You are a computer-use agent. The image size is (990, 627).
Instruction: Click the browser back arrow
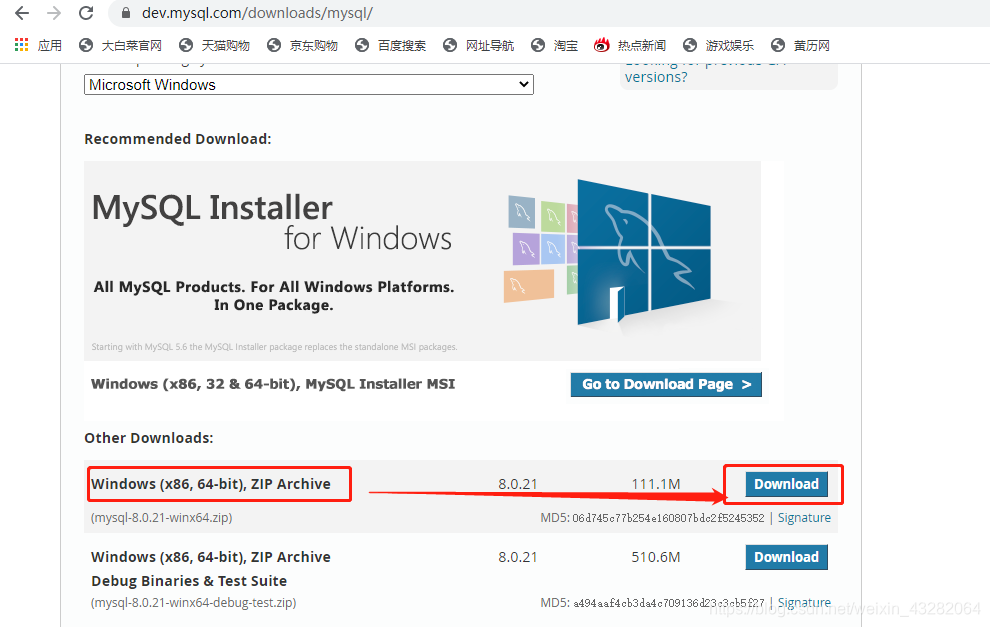[22, 13]
